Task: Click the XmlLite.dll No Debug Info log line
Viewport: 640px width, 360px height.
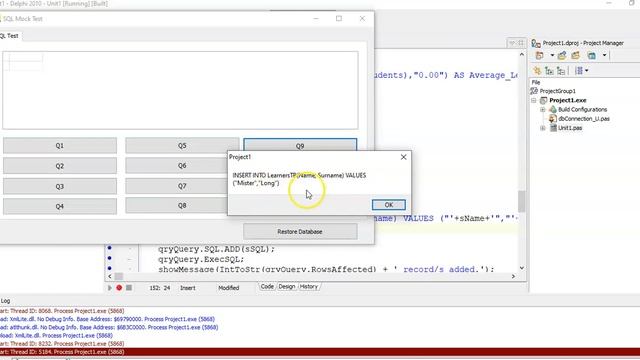Action: [107, 319]
